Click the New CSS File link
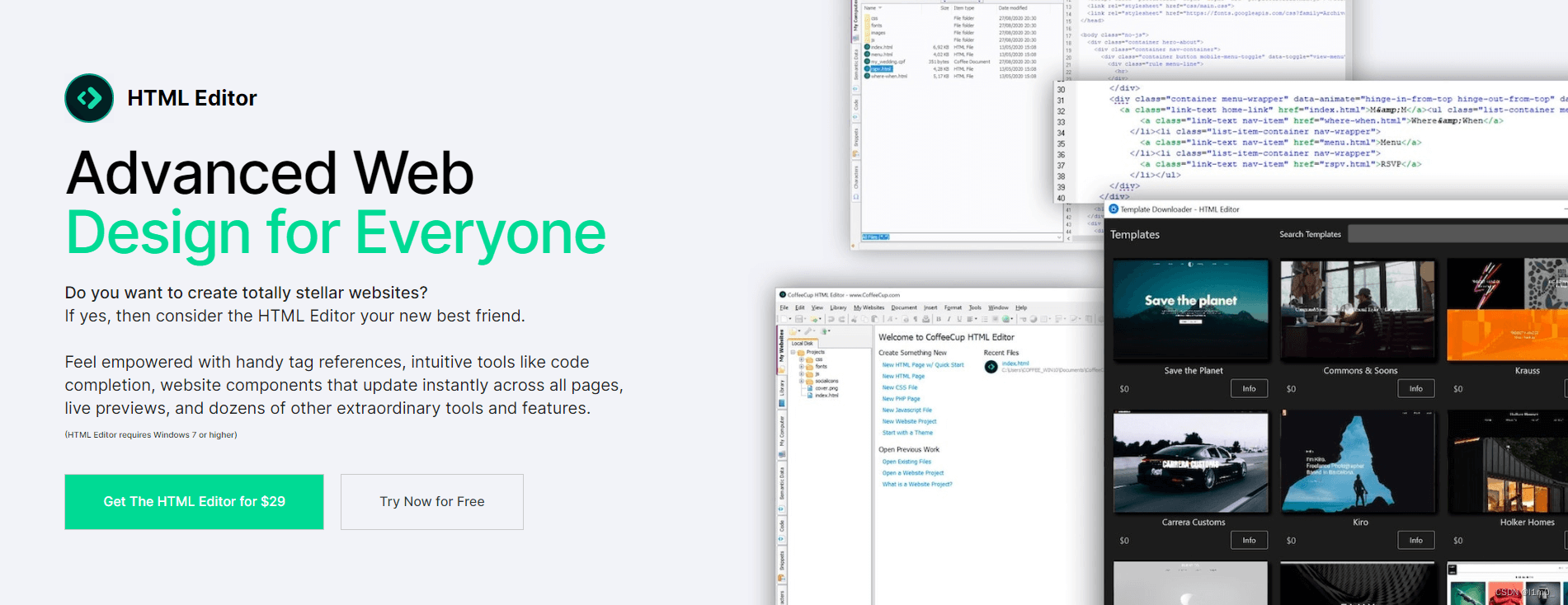This screenshot has width=1568, height=605. click(x=899, y=387)
